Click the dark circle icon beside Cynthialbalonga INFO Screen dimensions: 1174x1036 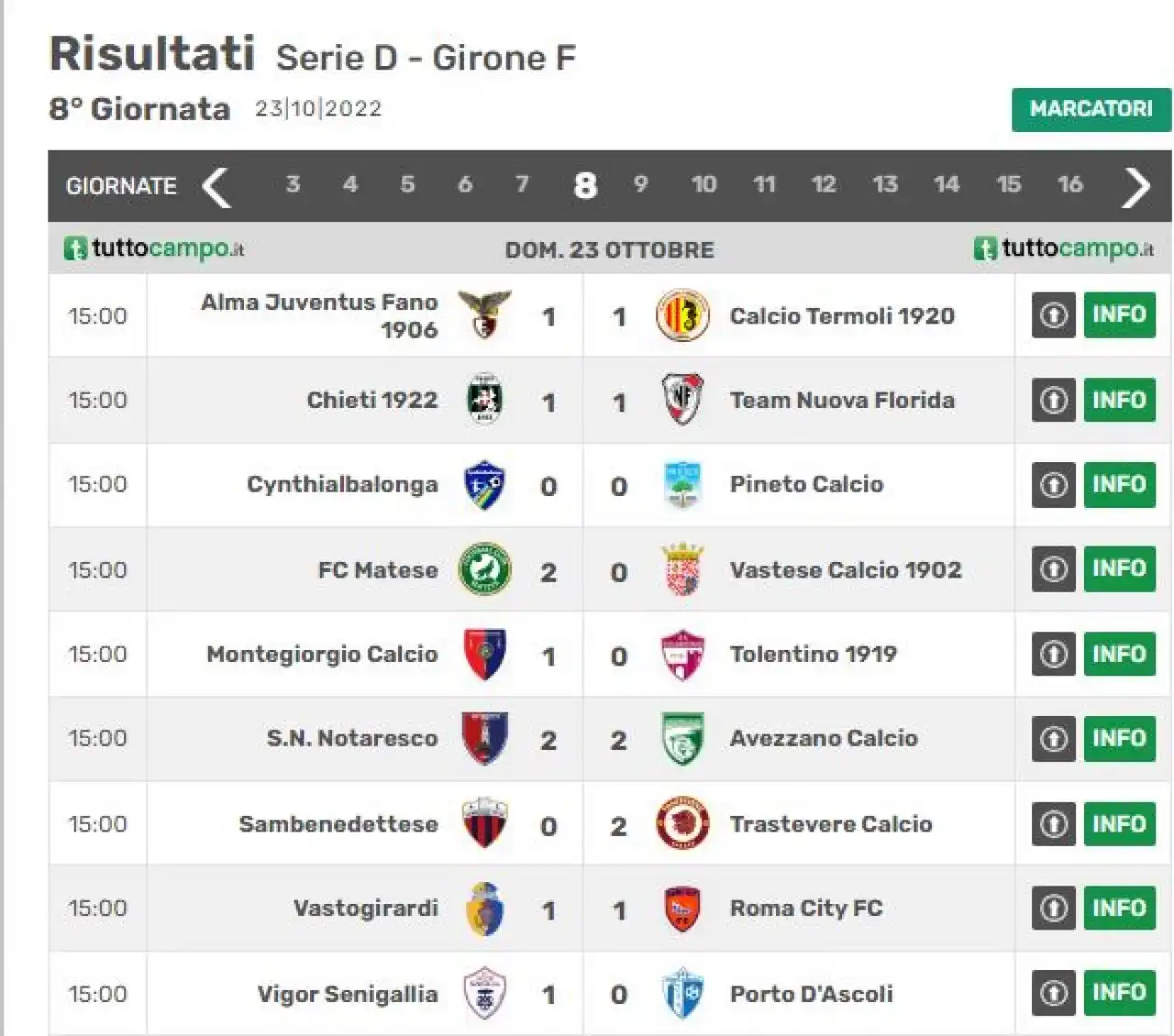[1053, 484]
